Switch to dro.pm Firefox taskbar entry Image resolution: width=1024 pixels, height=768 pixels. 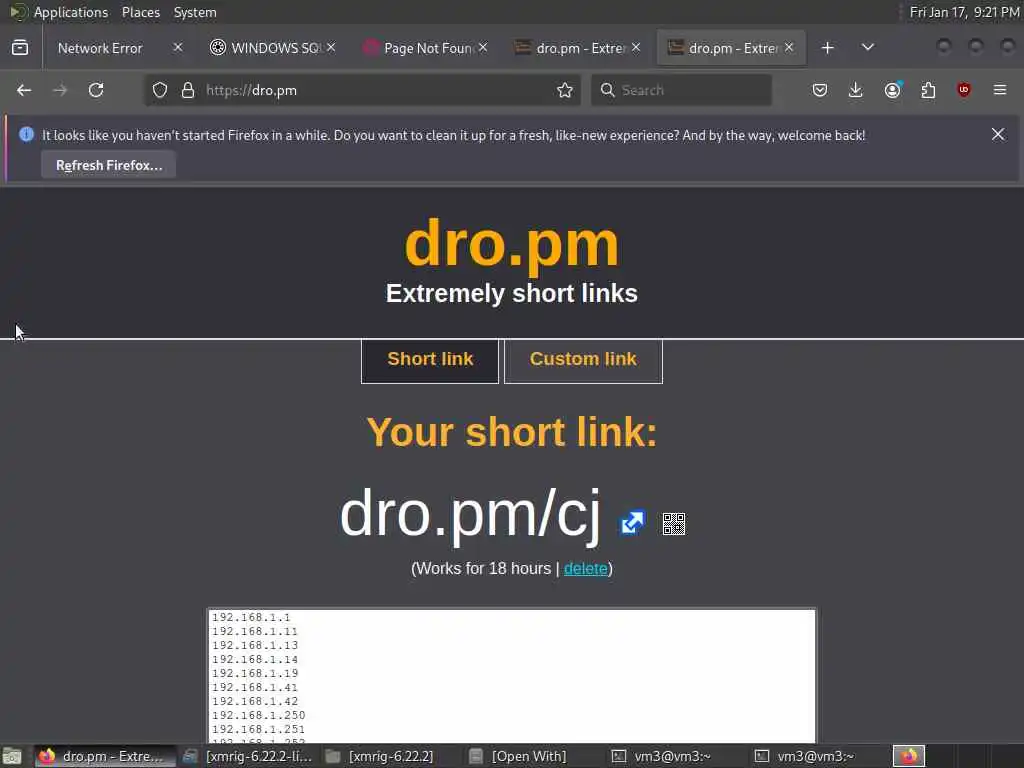[x=103, y=756]
